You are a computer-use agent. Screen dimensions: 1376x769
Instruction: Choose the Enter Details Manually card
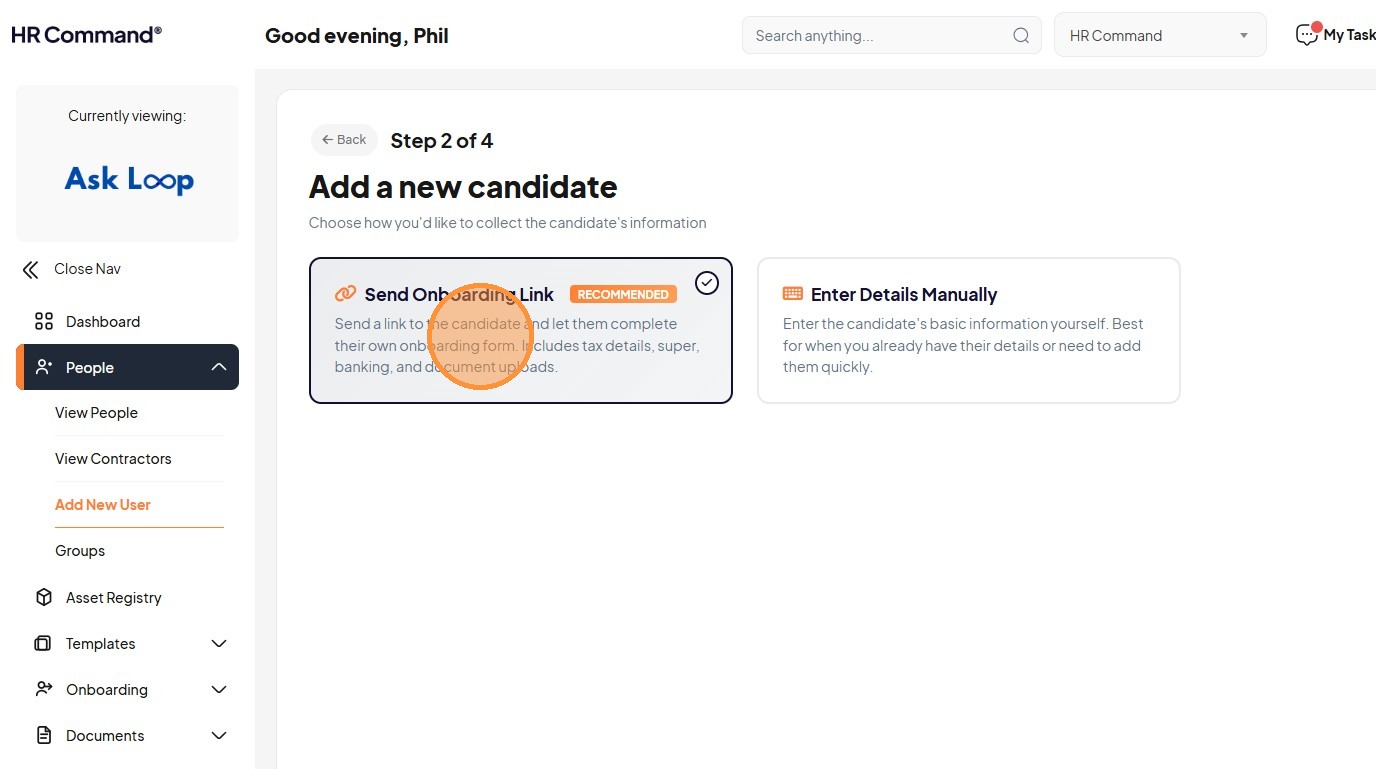click(968, 331)
